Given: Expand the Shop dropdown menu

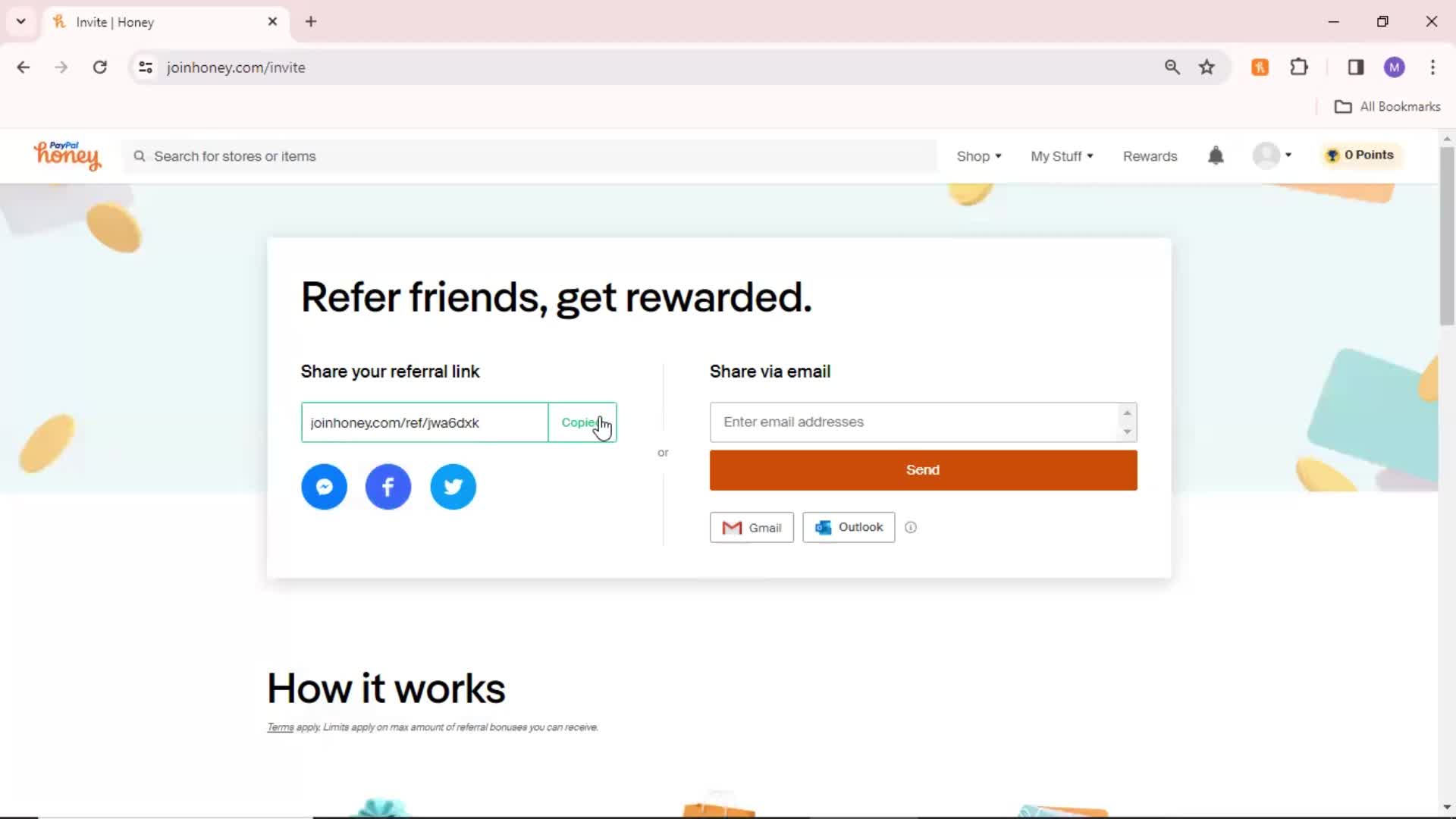Looking at the screenshot, I should point(978,155).
